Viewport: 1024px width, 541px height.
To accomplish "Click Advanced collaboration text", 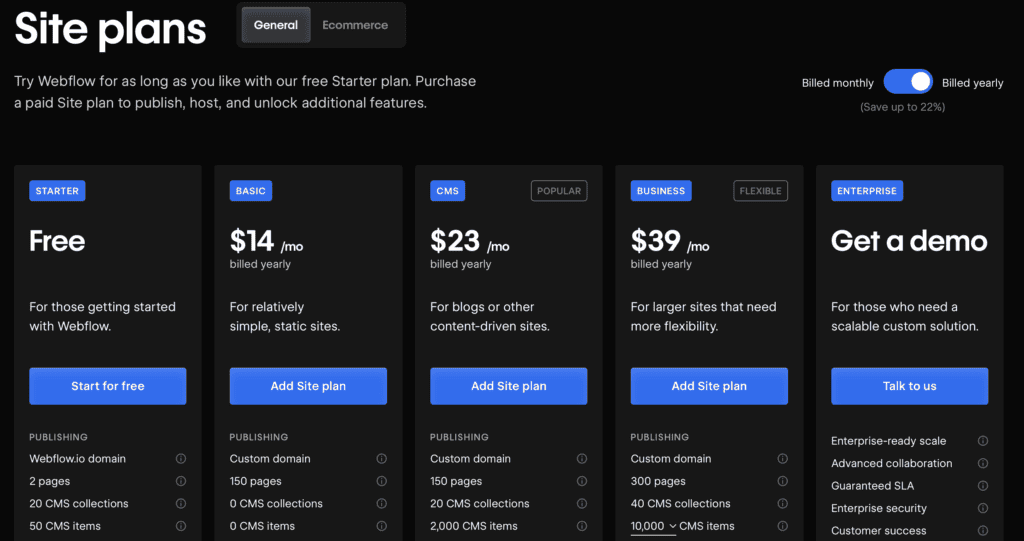I will pyautogui.click(x=891, y=463).
